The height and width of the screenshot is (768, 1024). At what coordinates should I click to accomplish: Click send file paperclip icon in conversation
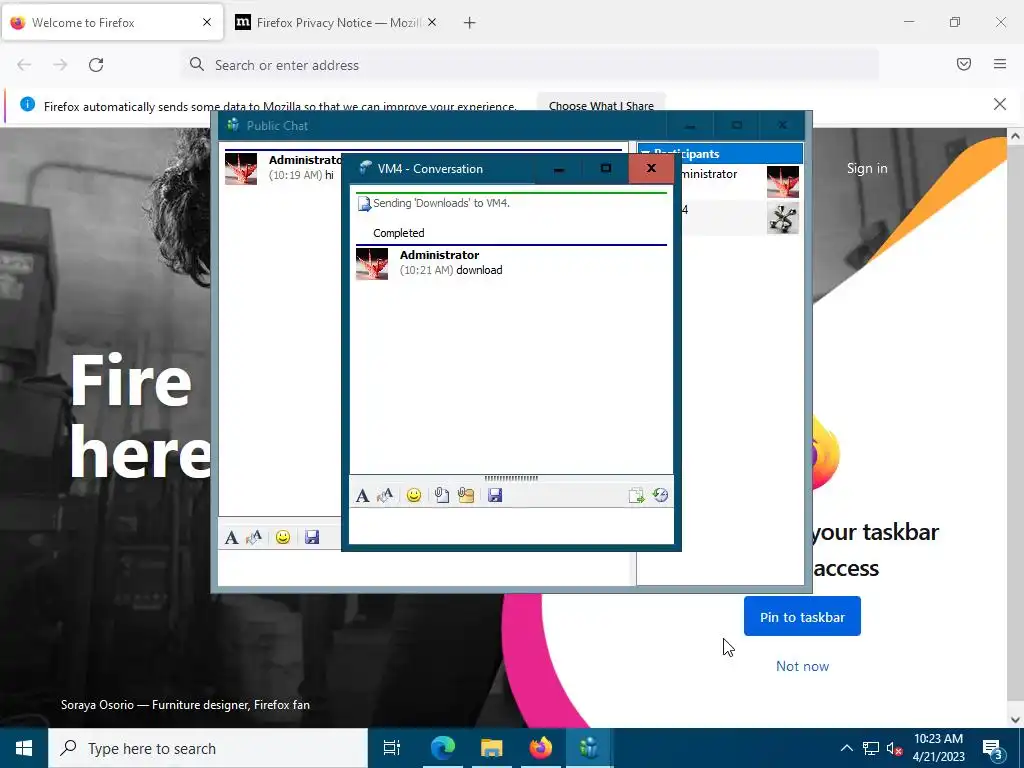tap(441, 496)
